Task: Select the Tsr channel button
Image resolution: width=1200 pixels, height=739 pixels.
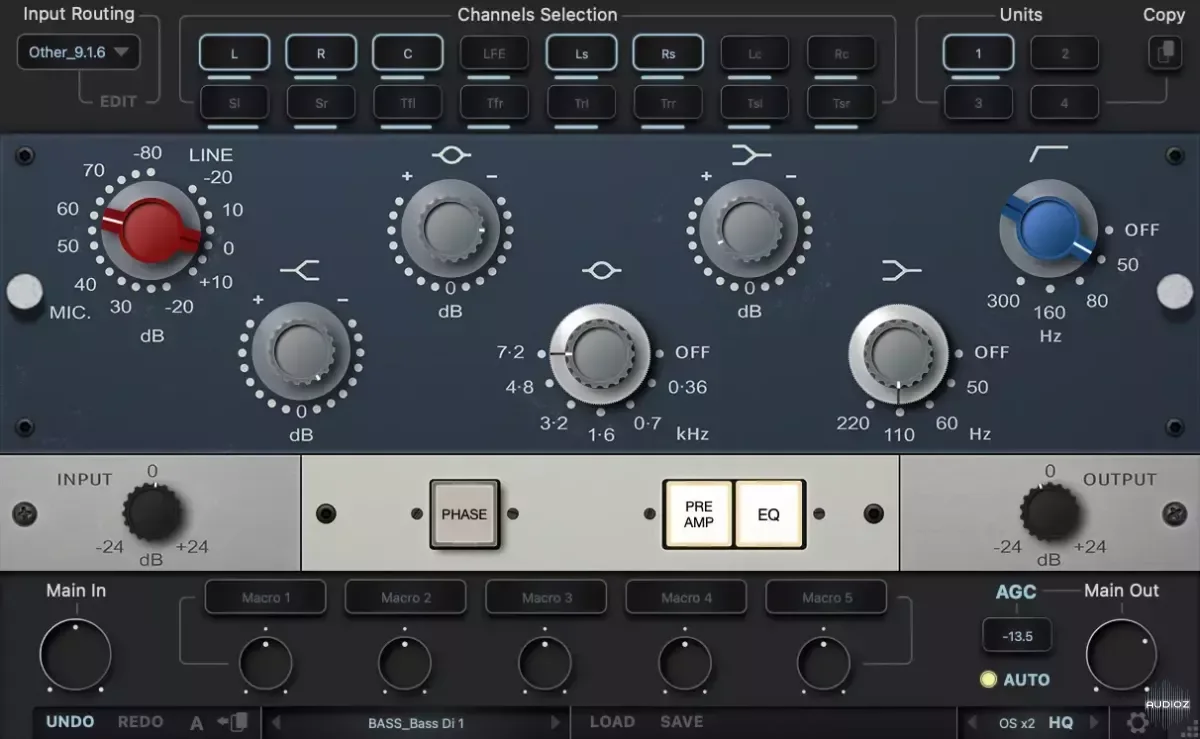Action: [841, 102]
